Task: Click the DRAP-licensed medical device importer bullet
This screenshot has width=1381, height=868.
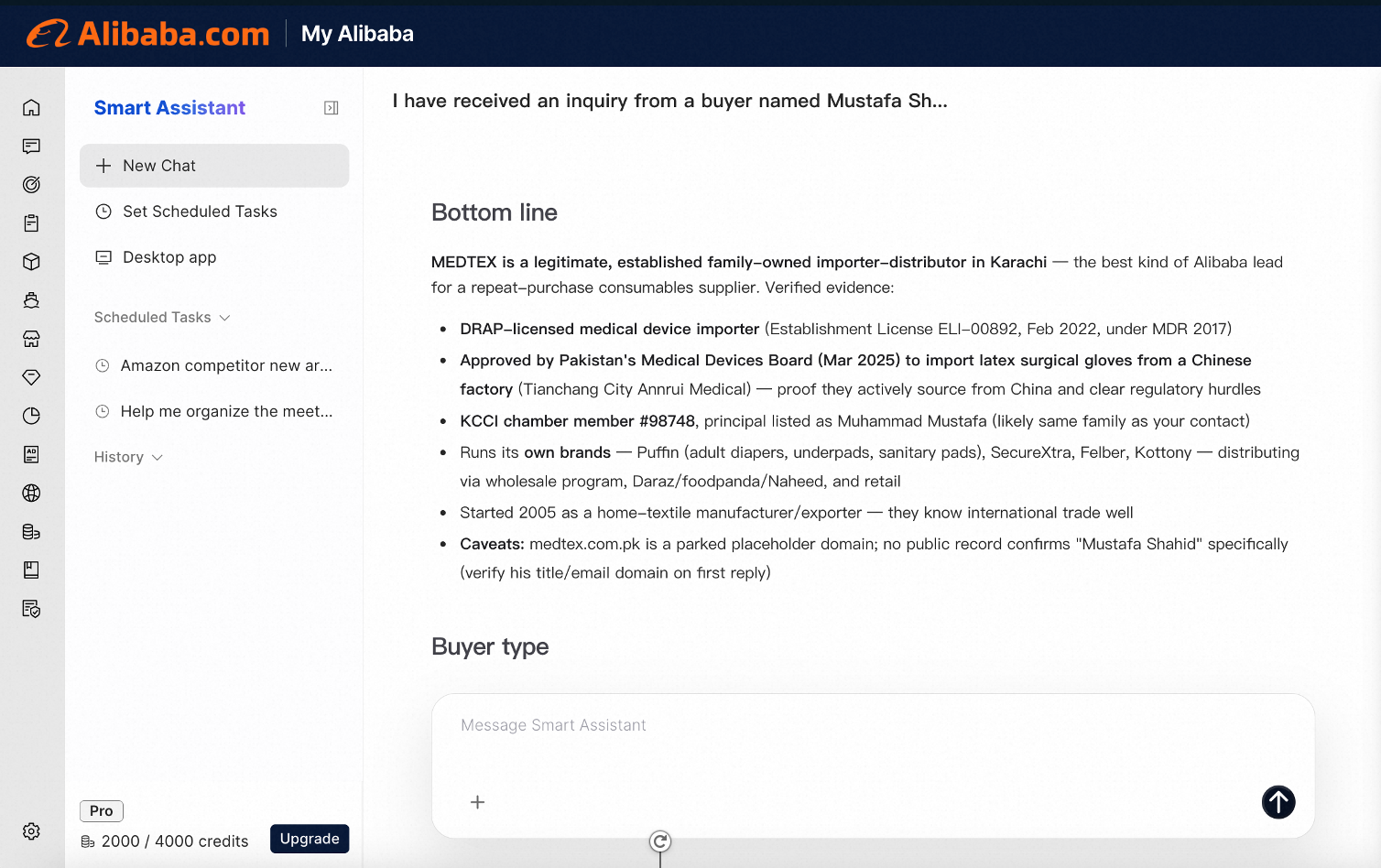Action: pyautogui.click(x=846, y=329)
